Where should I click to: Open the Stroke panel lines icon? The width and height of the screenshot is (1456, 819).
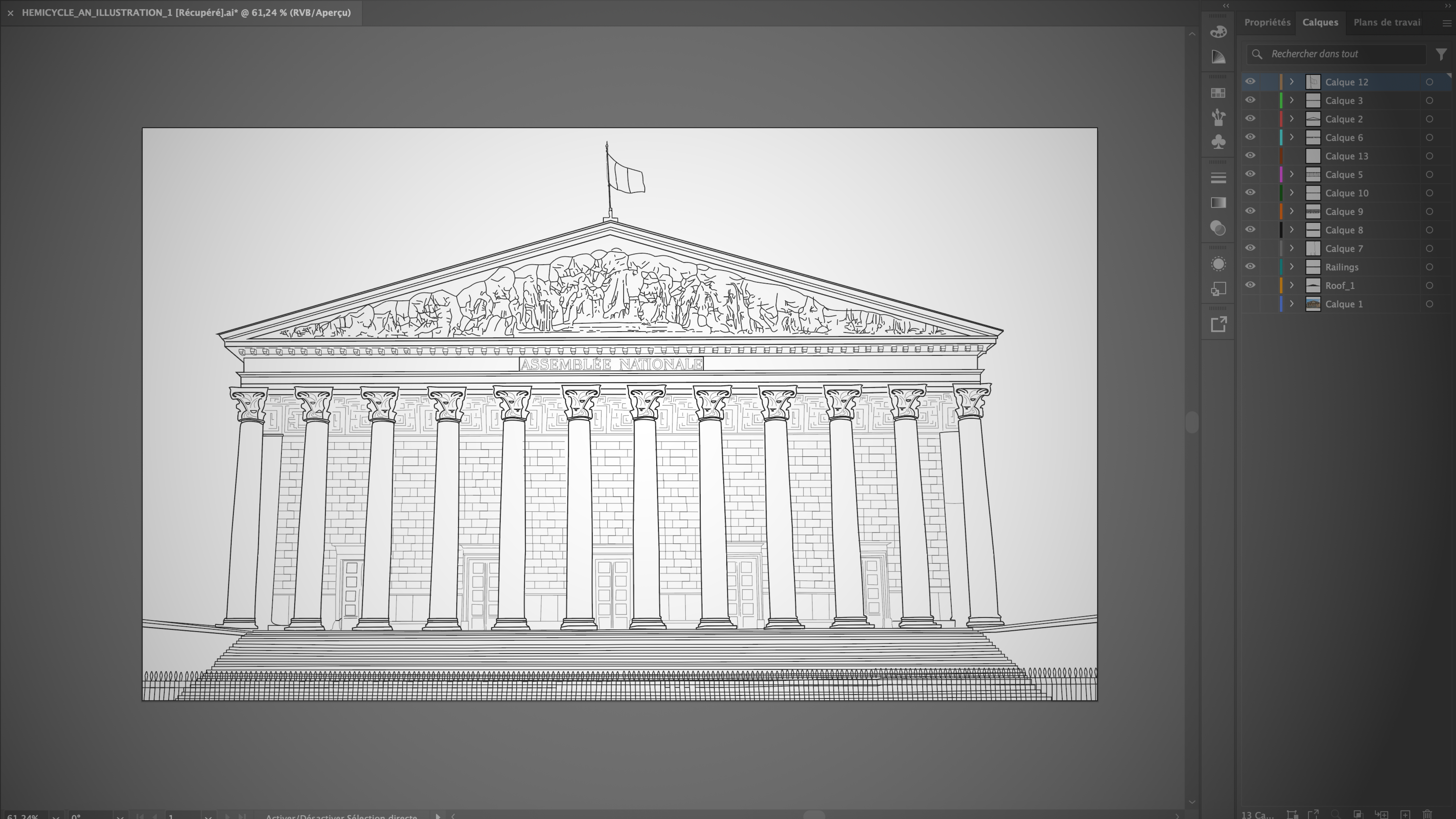pos(1218,178)
